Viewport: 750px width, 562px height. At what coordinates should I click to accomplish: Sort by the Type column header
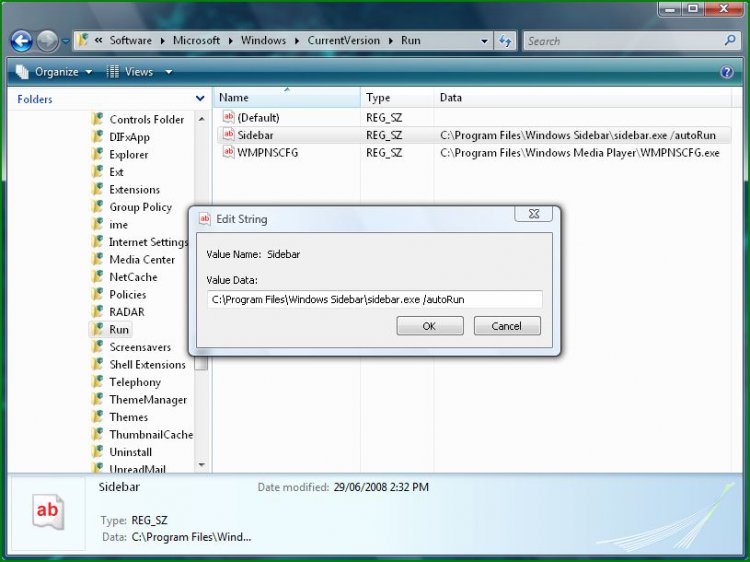(397, 98)
